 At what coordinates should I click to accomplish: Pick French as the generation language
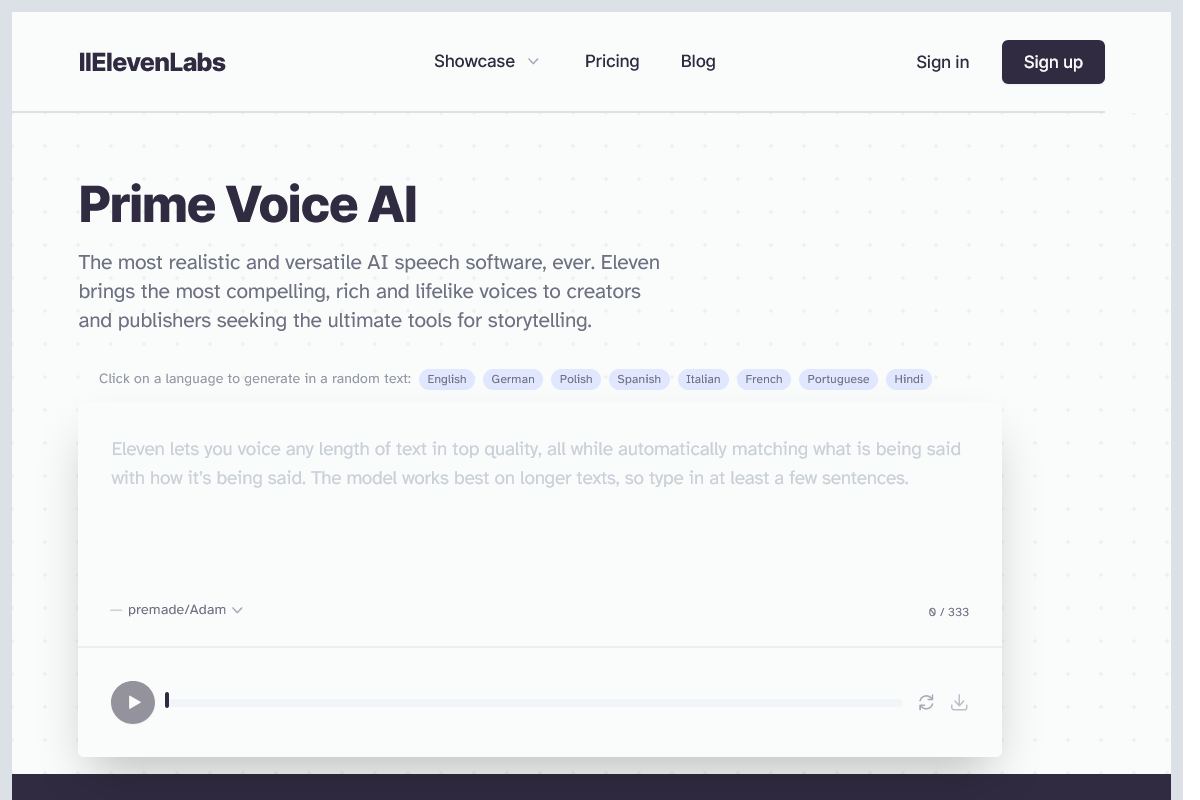tap(763, 379)
